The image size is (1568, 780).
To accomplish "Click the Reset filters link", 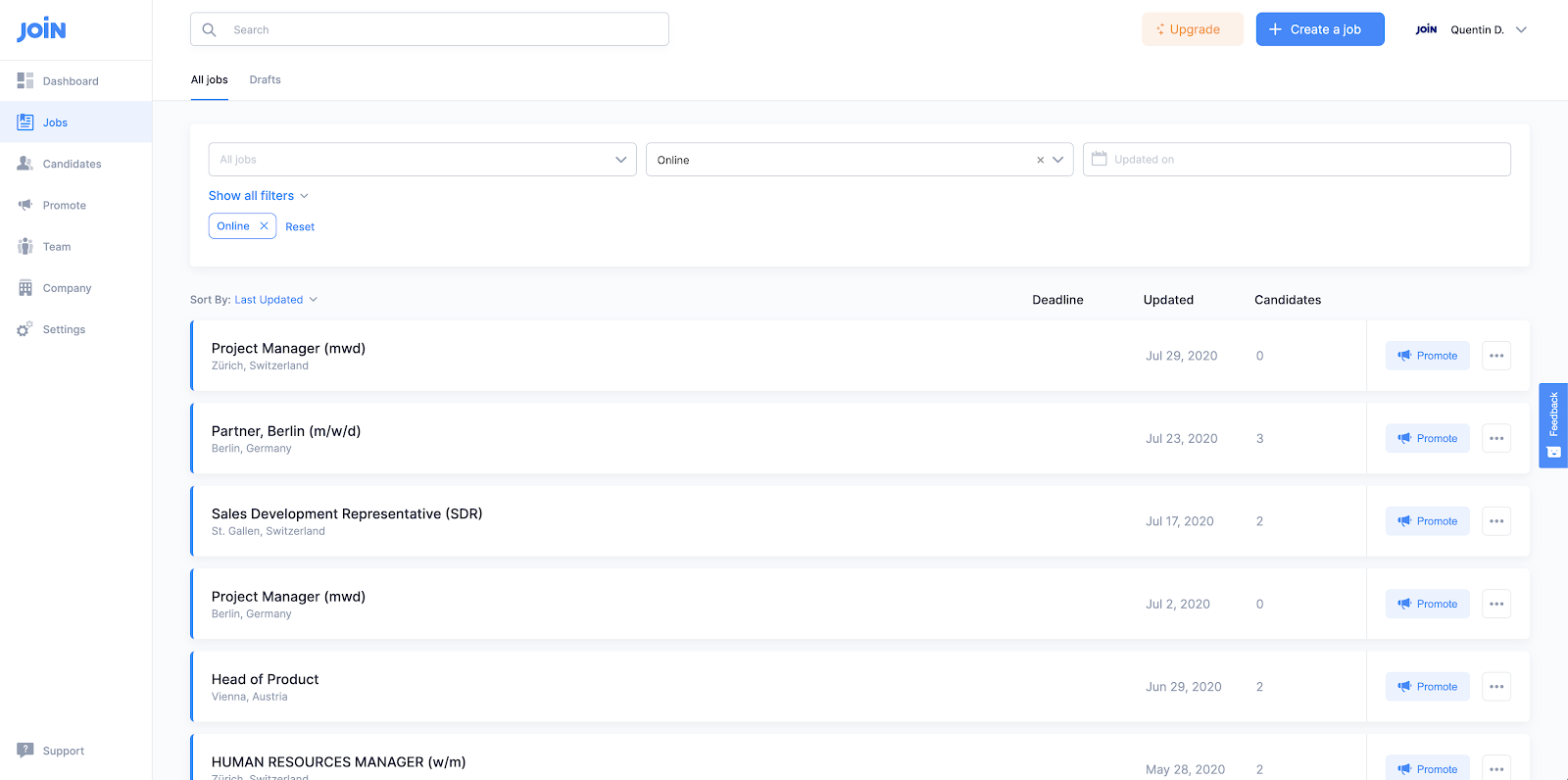I will click(300, 227).
